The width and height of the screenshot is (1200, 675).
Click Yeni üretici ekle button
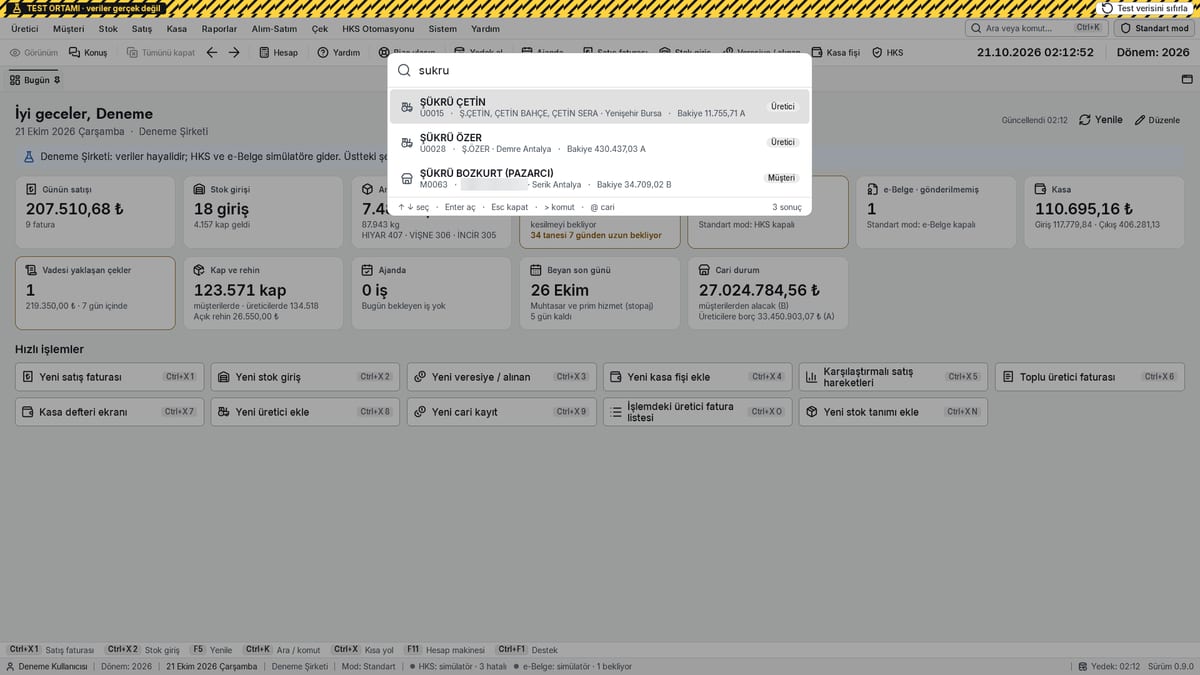tap(304, 412)
